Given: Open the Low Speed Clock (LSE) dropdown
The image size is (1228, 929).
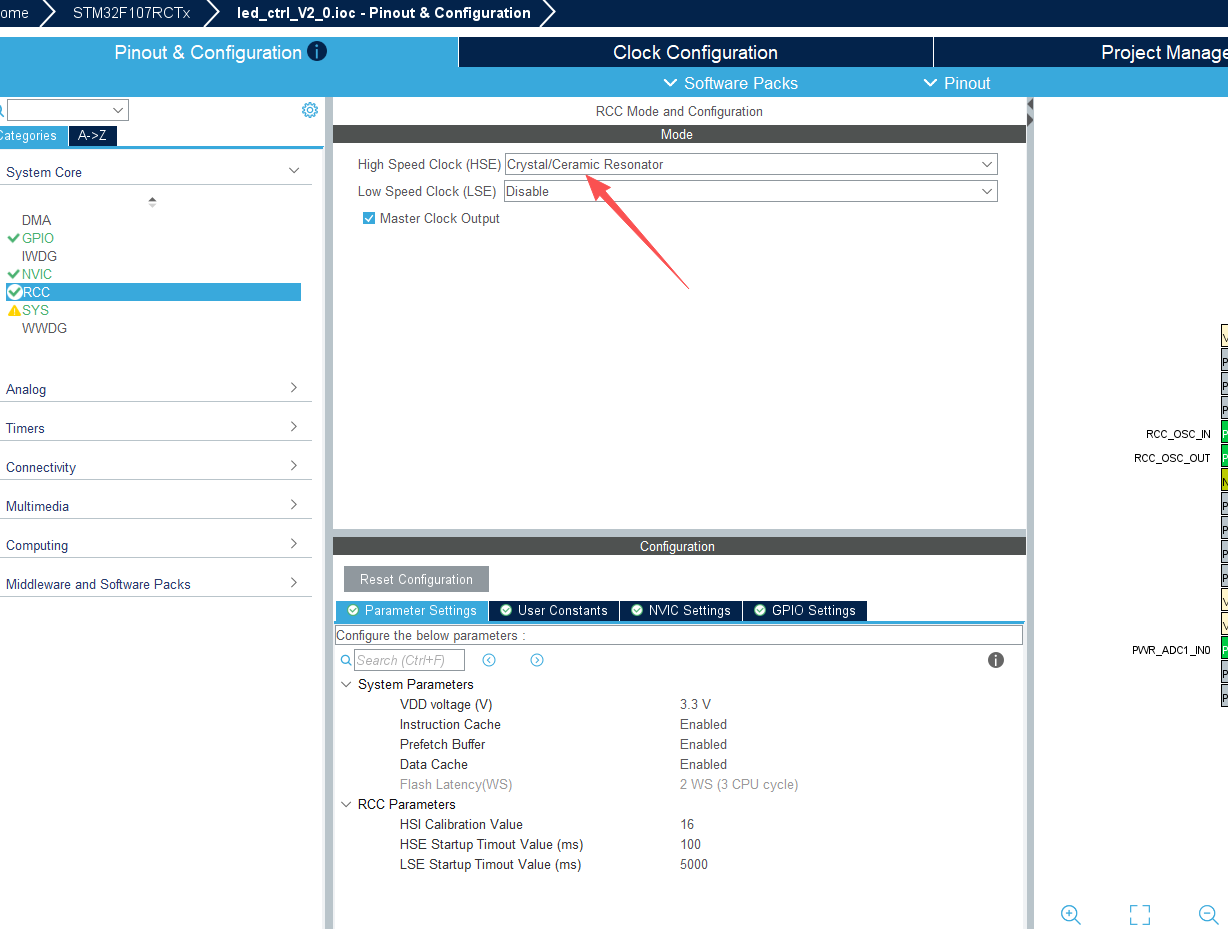Looking at the screenshot, I should point(751,191).
